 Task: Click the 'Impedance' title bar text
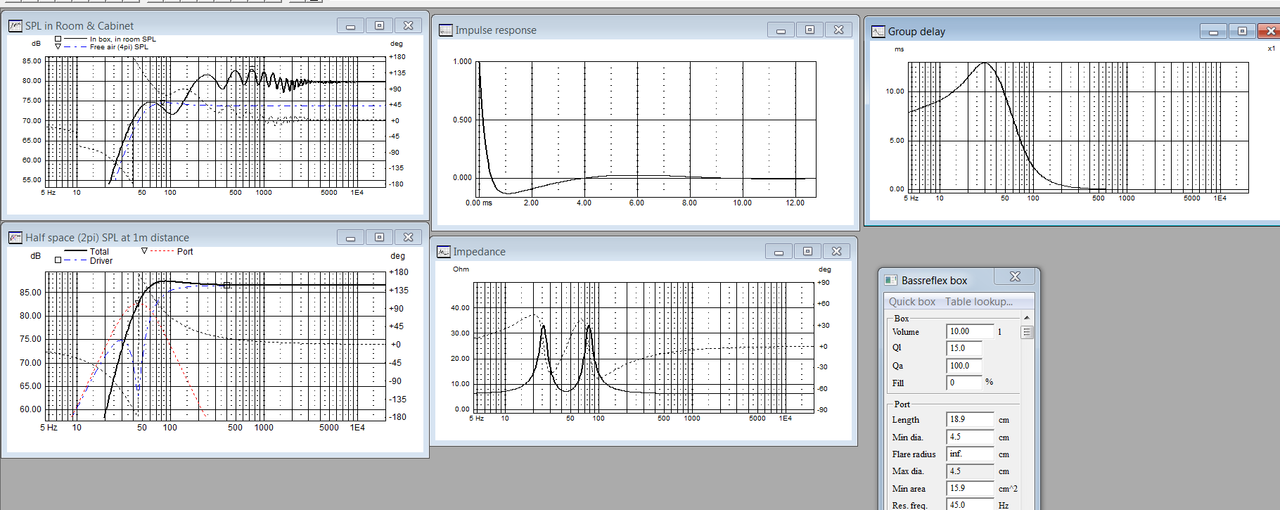pyautogui.click(x=479, y=252)
